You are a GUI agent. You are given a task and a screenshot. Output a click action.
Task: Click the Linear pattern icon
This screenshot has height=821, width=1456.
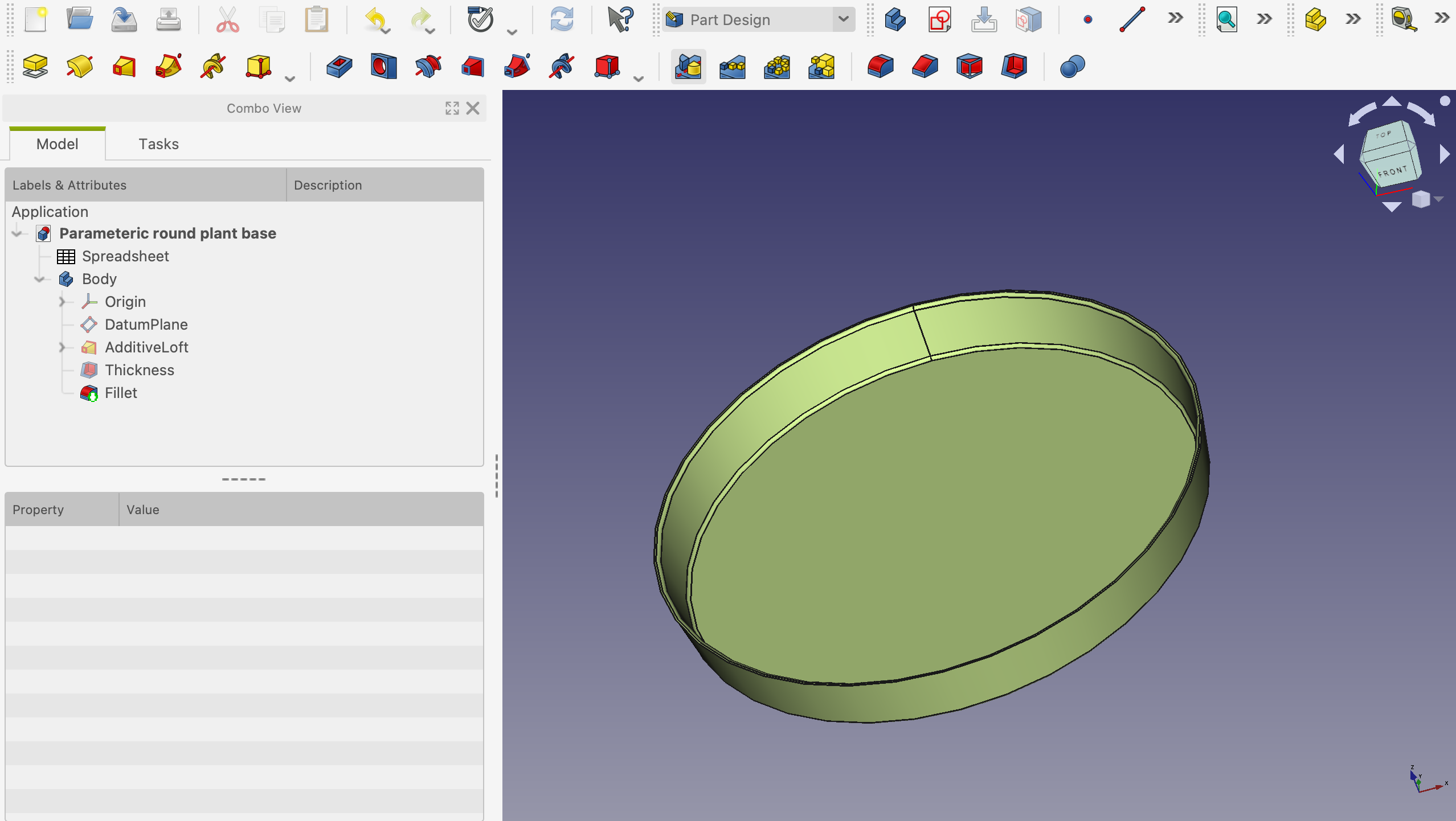(x=733, y=67)
